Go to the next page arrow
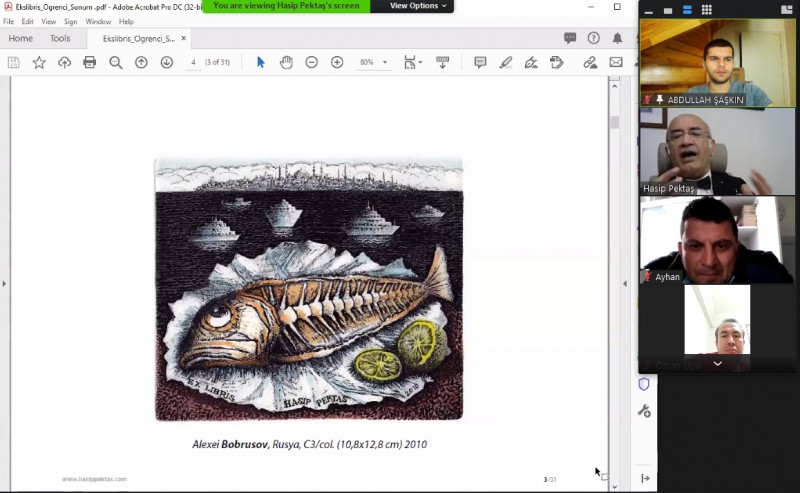Screen dimensions: 800x493 coord(167,62)
